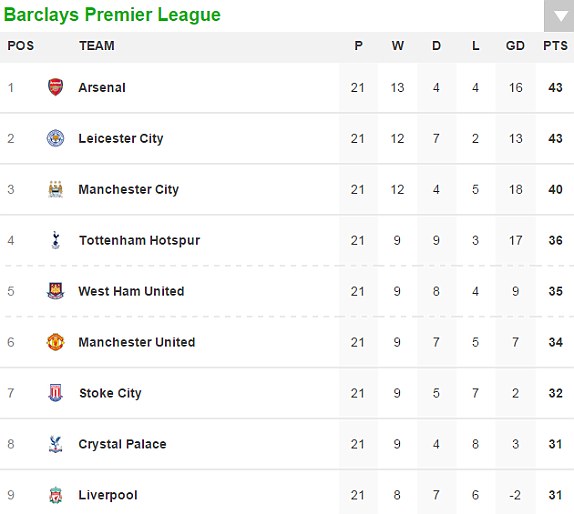
Task: Expand the league selector dropdown arrow
Action: (x=559, y=16)
